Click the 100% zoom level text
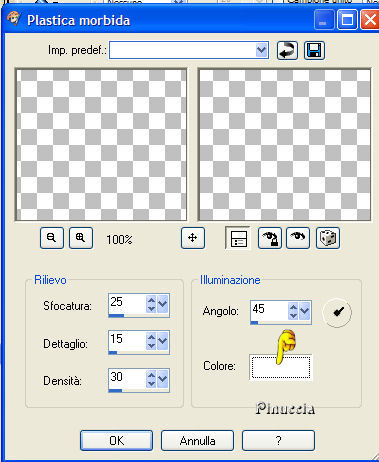Image resolution: width=379 pixels, height=462 pixels. click(119, 239)
